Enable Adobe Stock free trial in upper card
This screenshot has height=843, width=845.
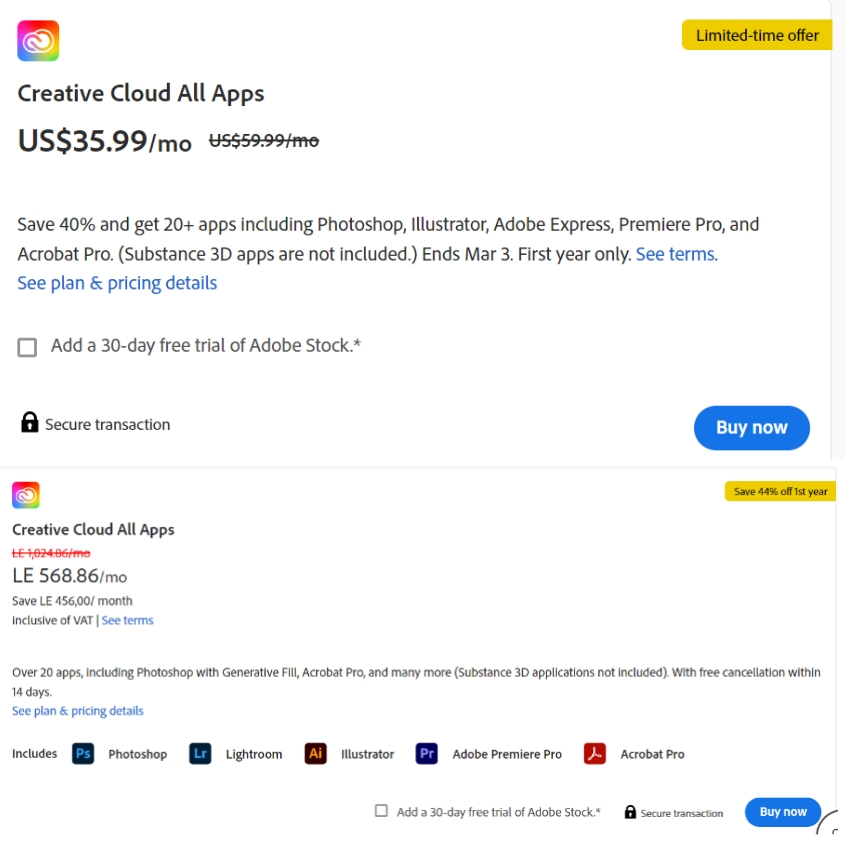(27, 348)
